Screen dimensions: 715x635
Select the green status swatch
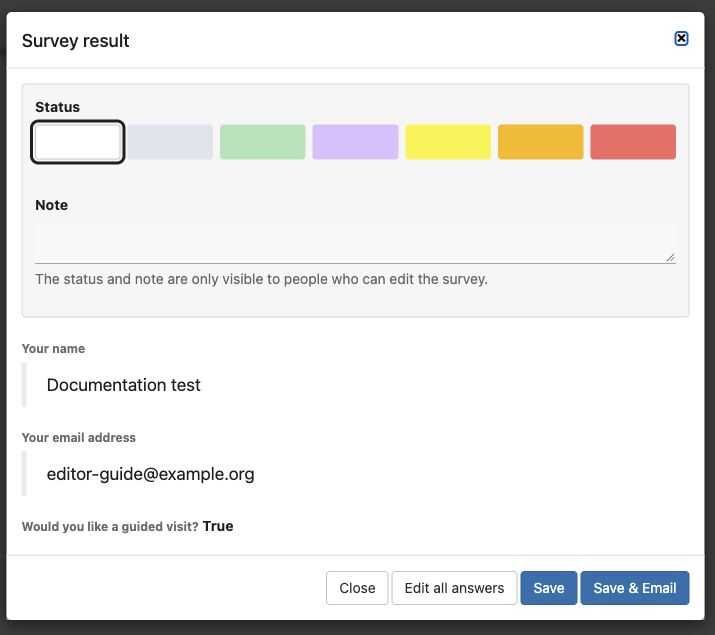(x=263, y=142)
